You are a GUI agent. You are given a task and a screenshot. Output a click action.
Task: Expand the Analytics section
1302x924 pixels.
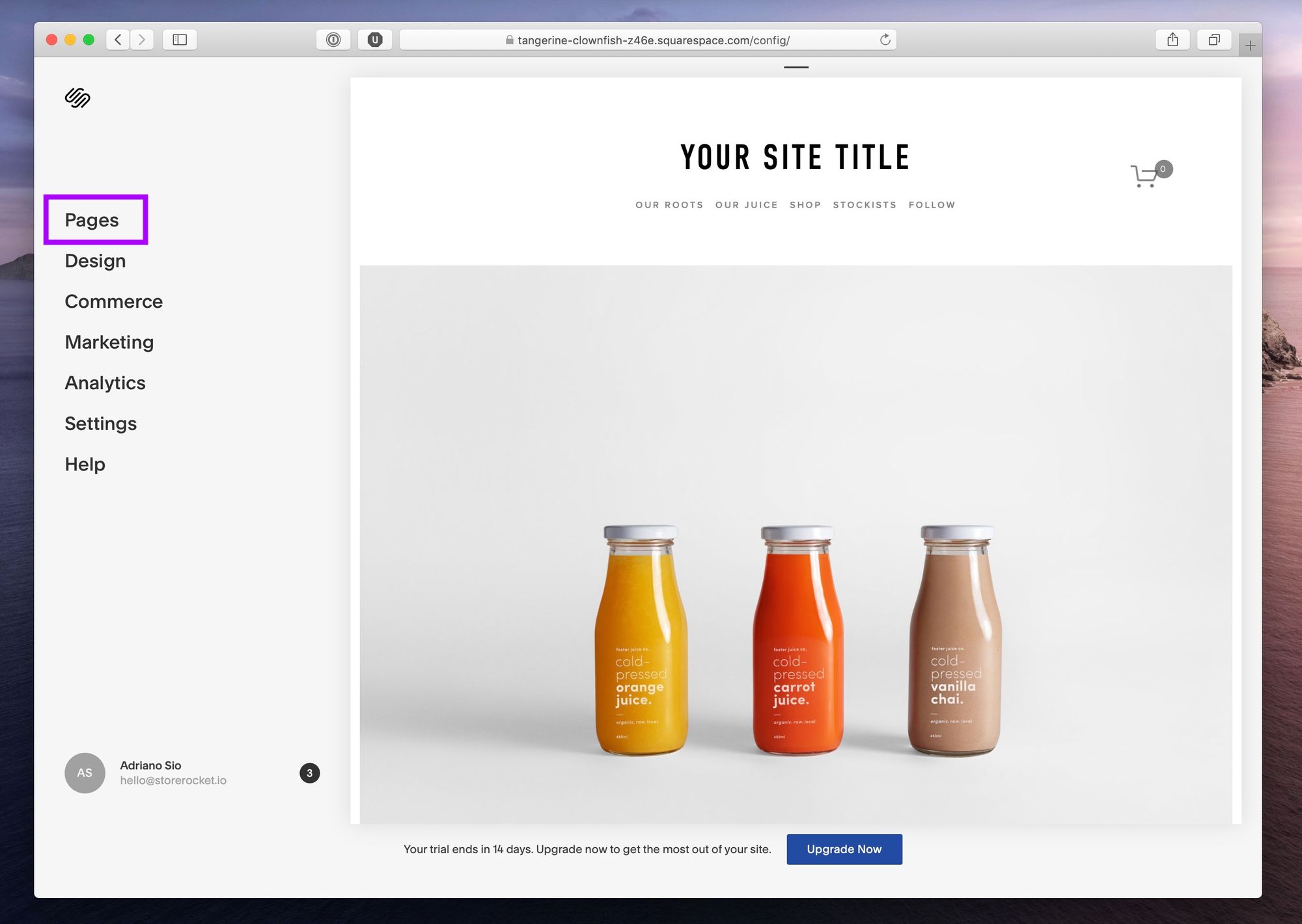tap(104, 381)
